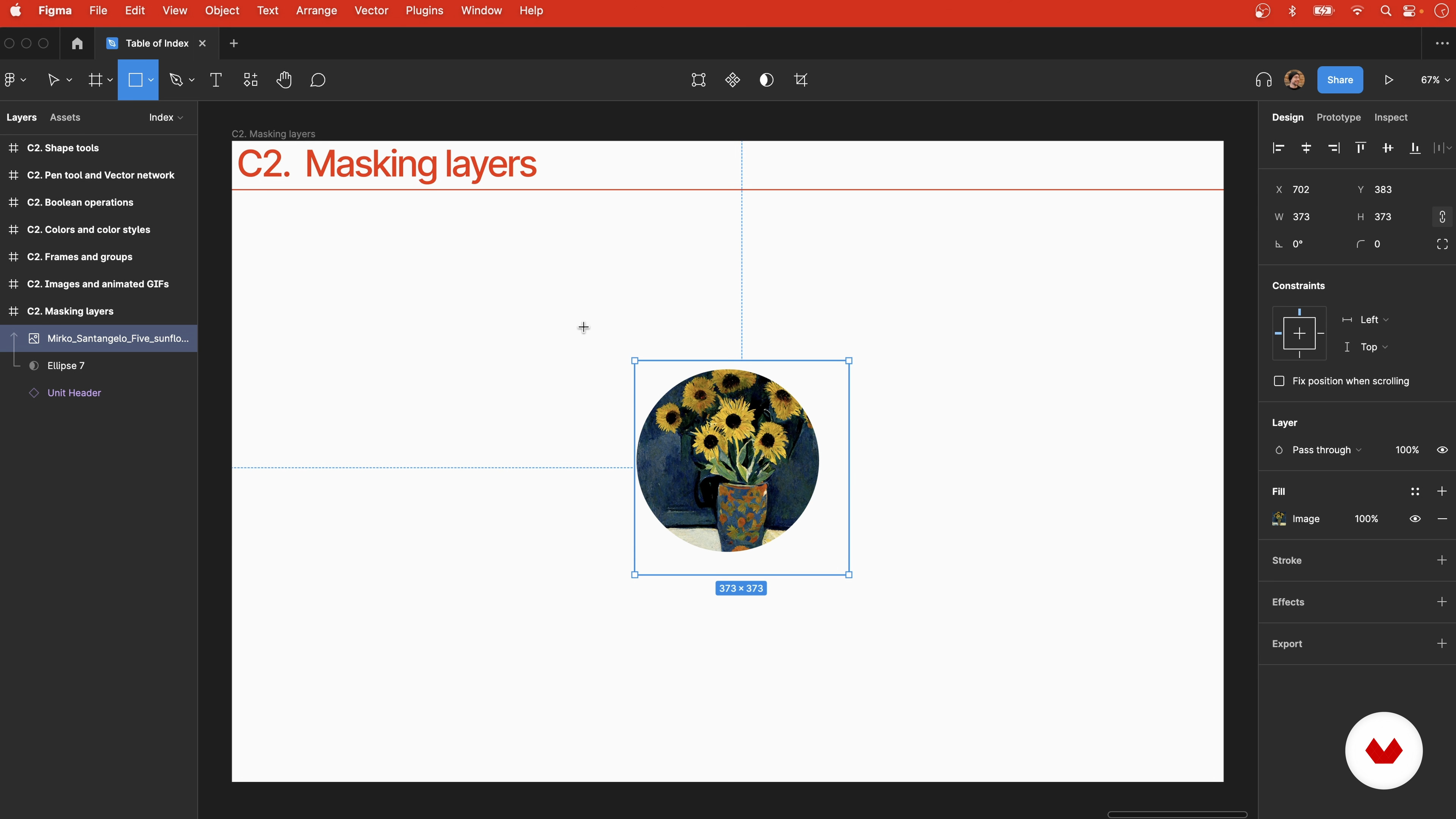Align selection to the top
Screen dimensions: 1456x819
point(1360,148)
